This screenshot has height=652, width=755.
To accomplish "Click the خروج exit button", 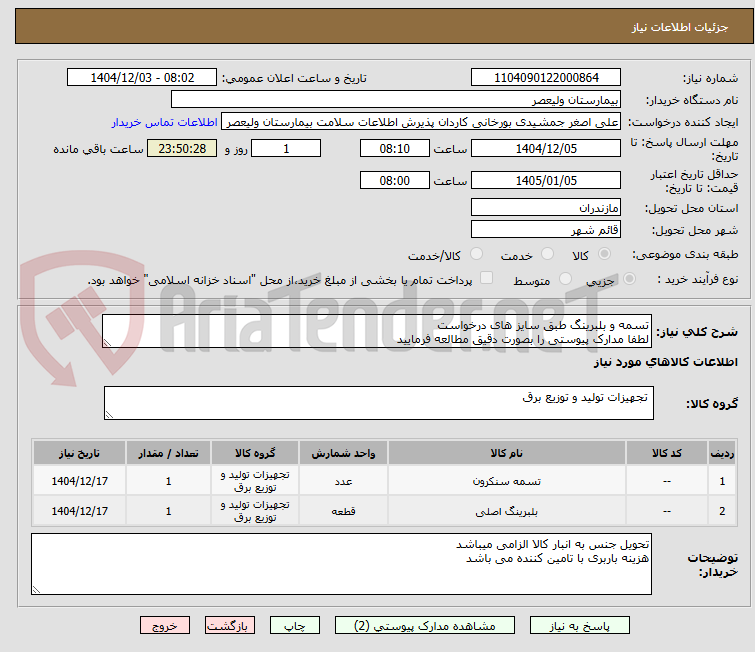I will pyautogui.click(x=165, y=626).
